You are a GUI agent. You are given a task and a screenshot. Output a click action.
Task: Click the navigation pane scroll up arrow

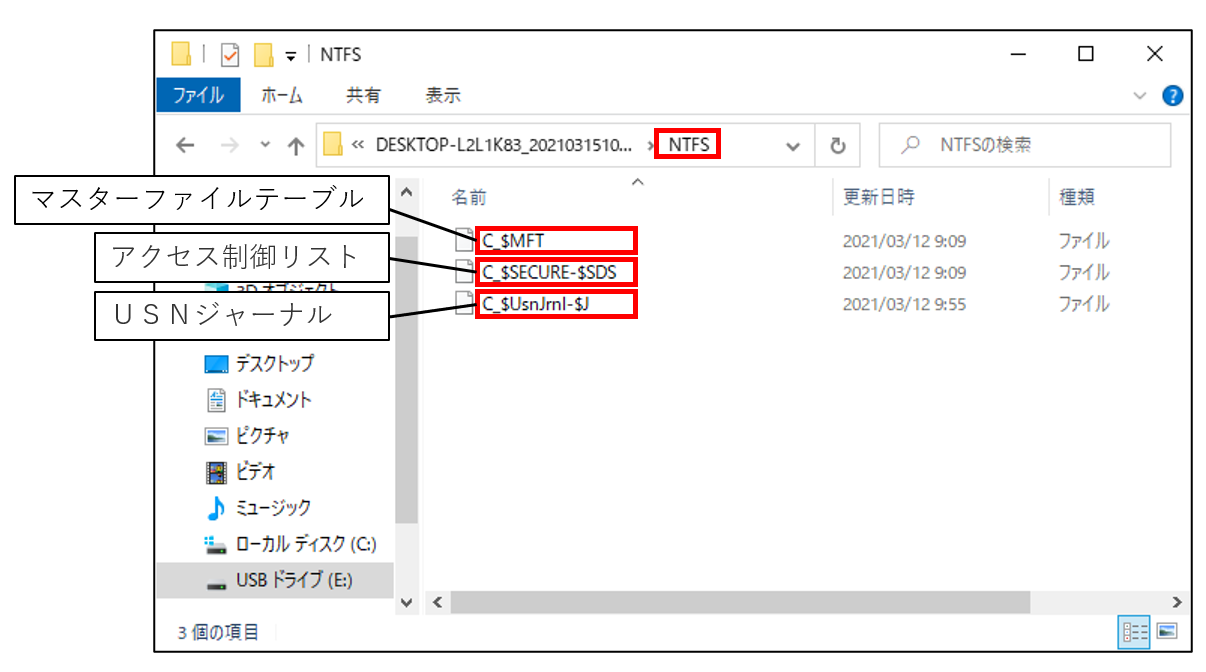406,191
